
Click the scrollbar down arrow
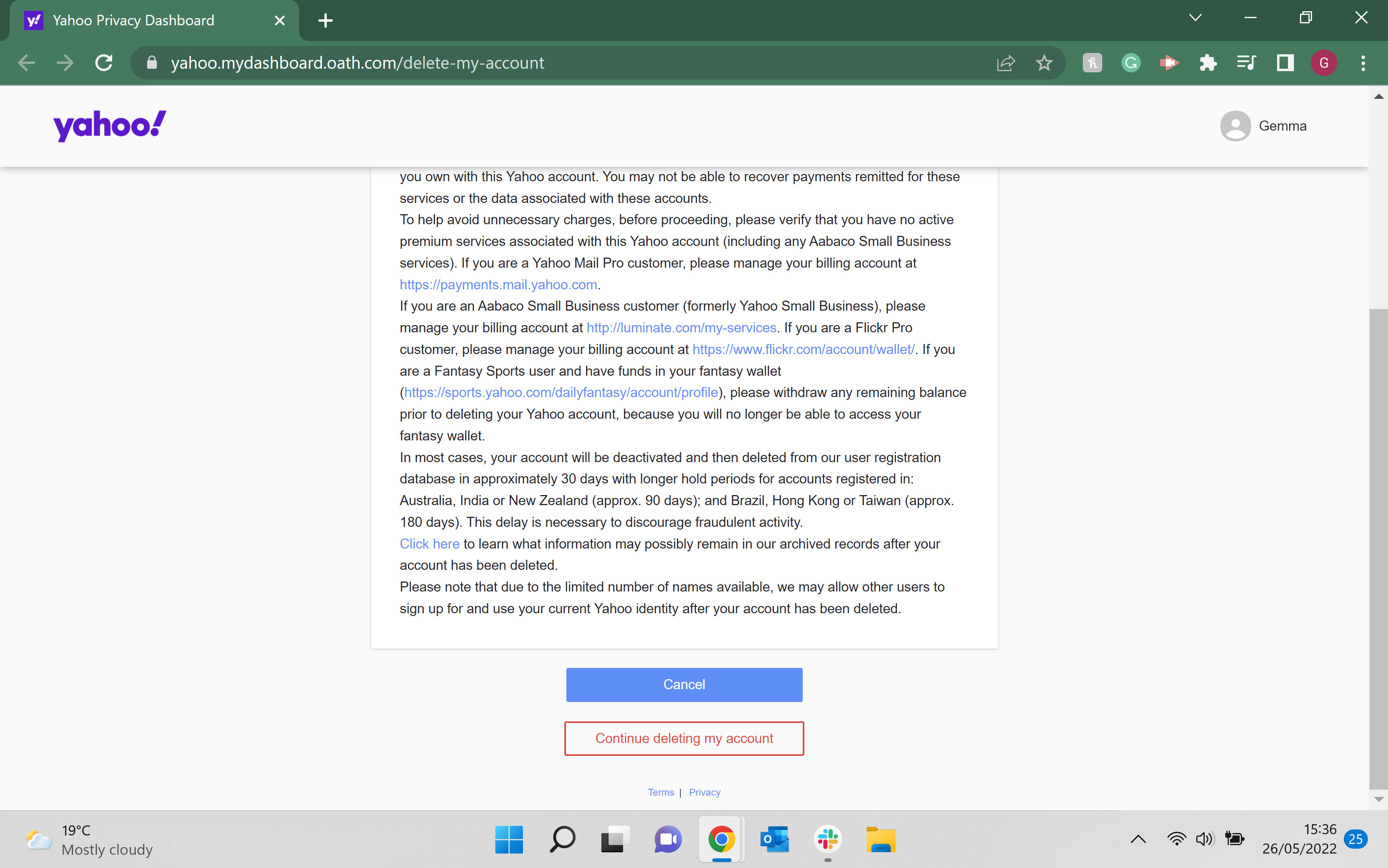click(1378, 799)
